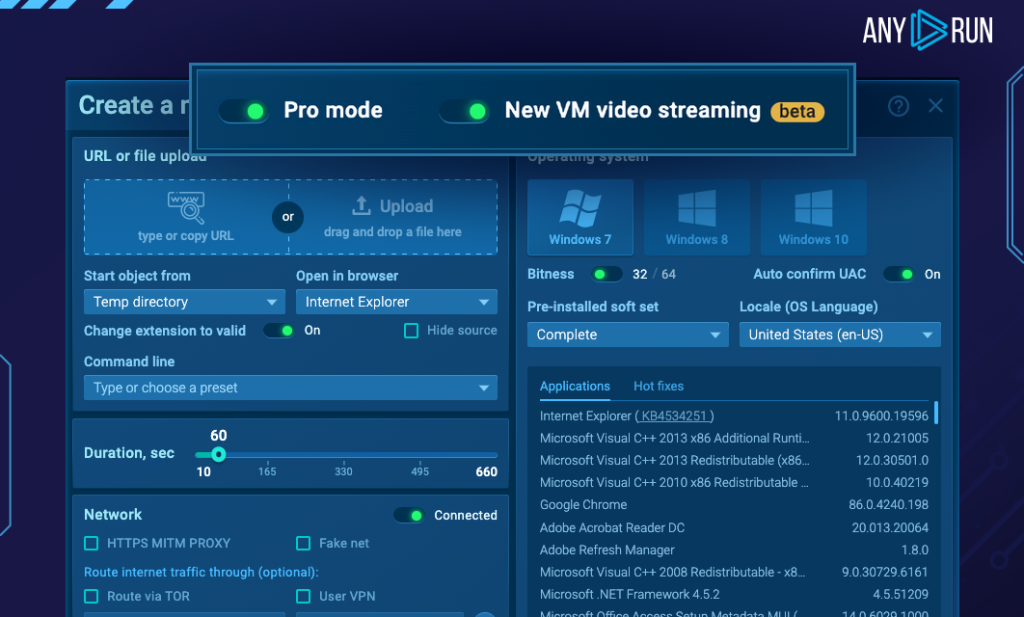Check the Hide source checkbox
The image size is (1024, 617).
pyautogui.click(x=411, y=331)
